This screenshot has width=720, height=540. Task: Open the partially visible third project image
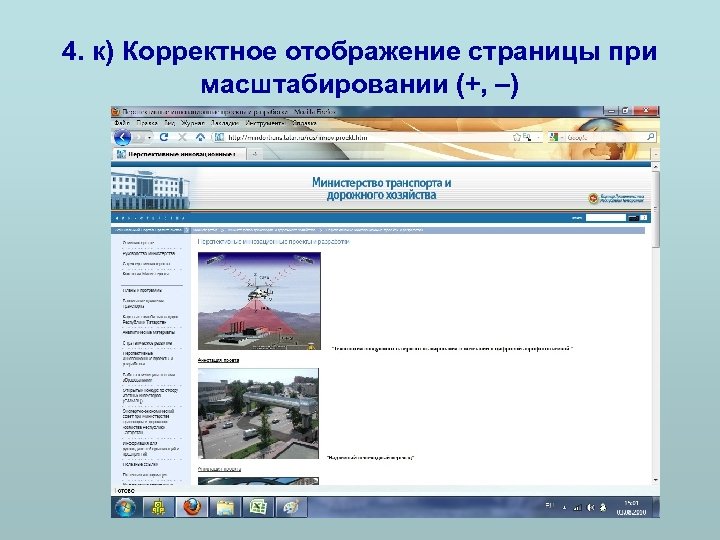pyautogui.click(x=258, y=481)
